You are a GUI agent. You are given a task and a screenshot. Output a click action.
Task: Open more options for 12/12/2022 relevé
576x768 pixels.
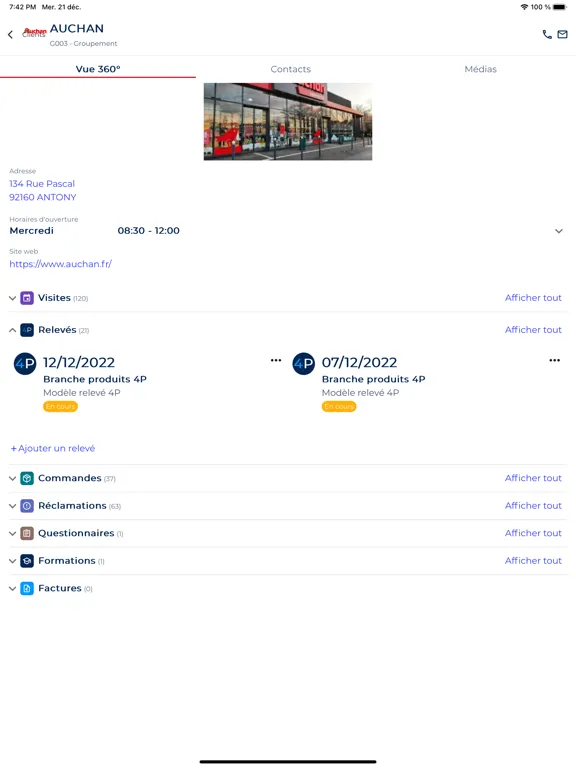276,360
